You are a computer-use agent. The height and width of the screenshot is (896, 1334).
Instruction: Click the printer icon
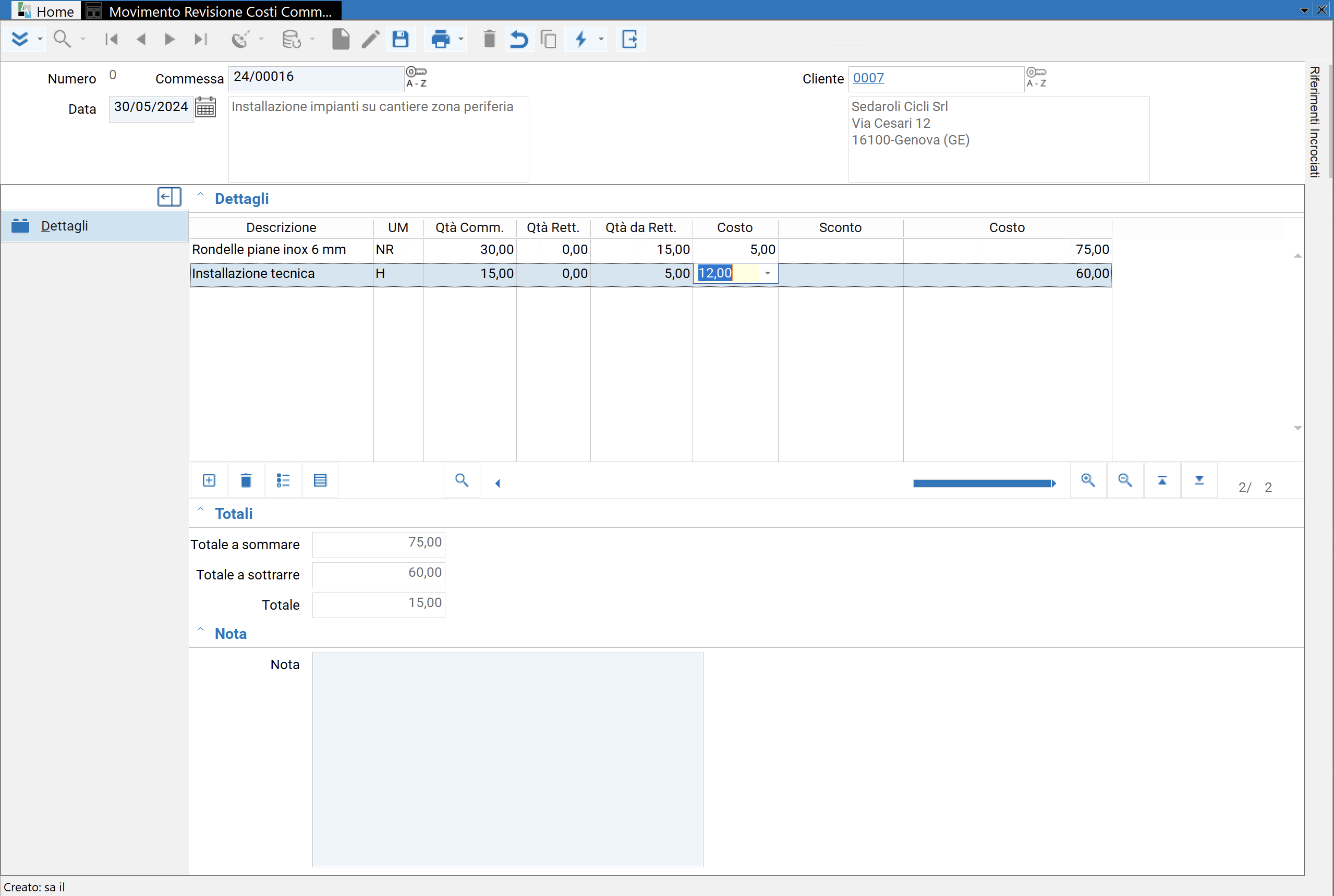pos(441,39)
